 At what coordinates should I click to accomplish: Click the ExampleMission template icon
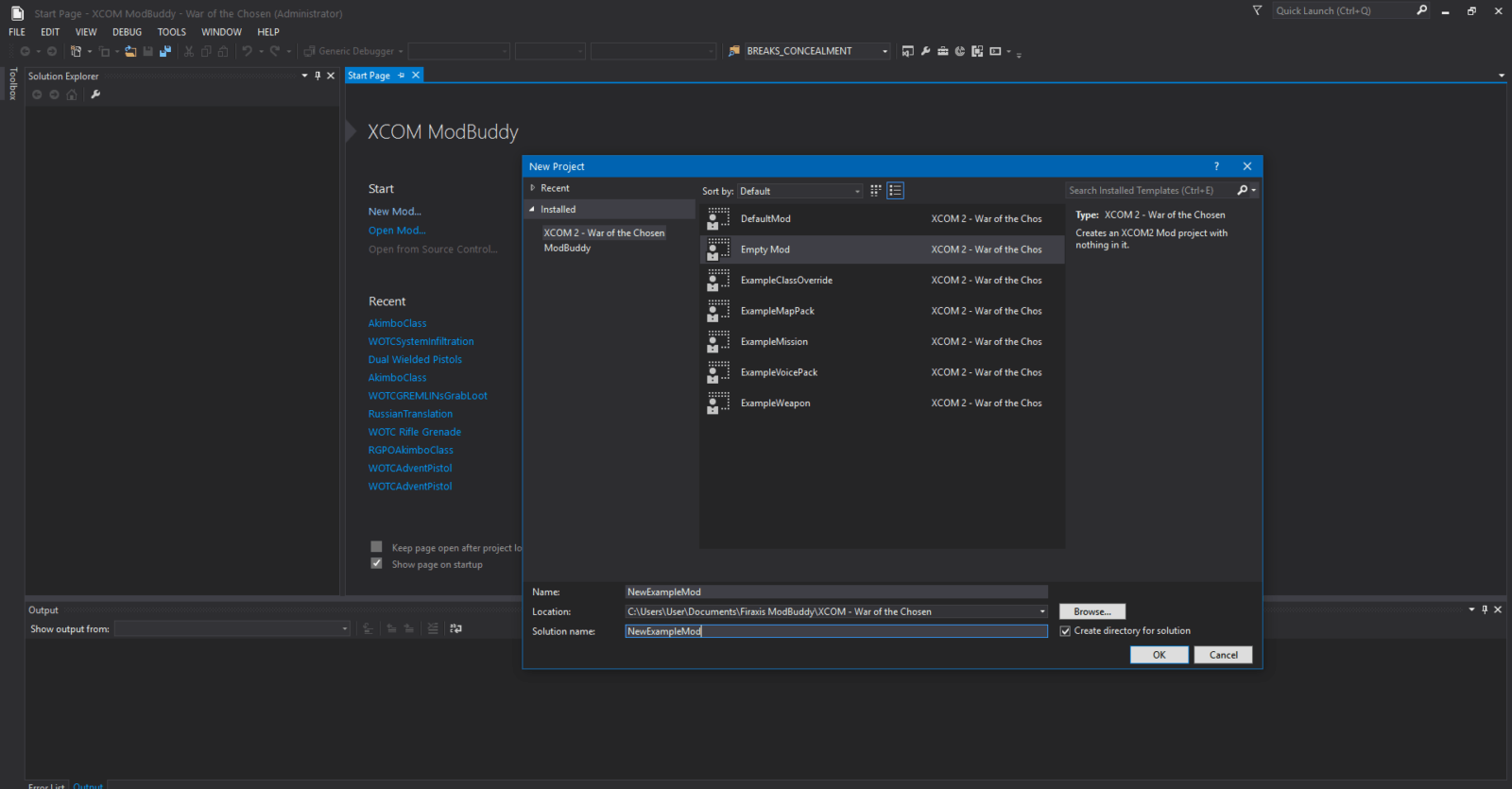coord(719,341)
